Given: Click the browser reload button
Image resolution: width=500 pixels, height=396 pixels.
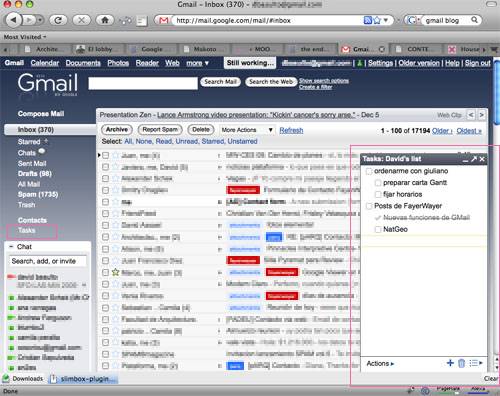Looking at the screenshot, I should click(58, 20).
